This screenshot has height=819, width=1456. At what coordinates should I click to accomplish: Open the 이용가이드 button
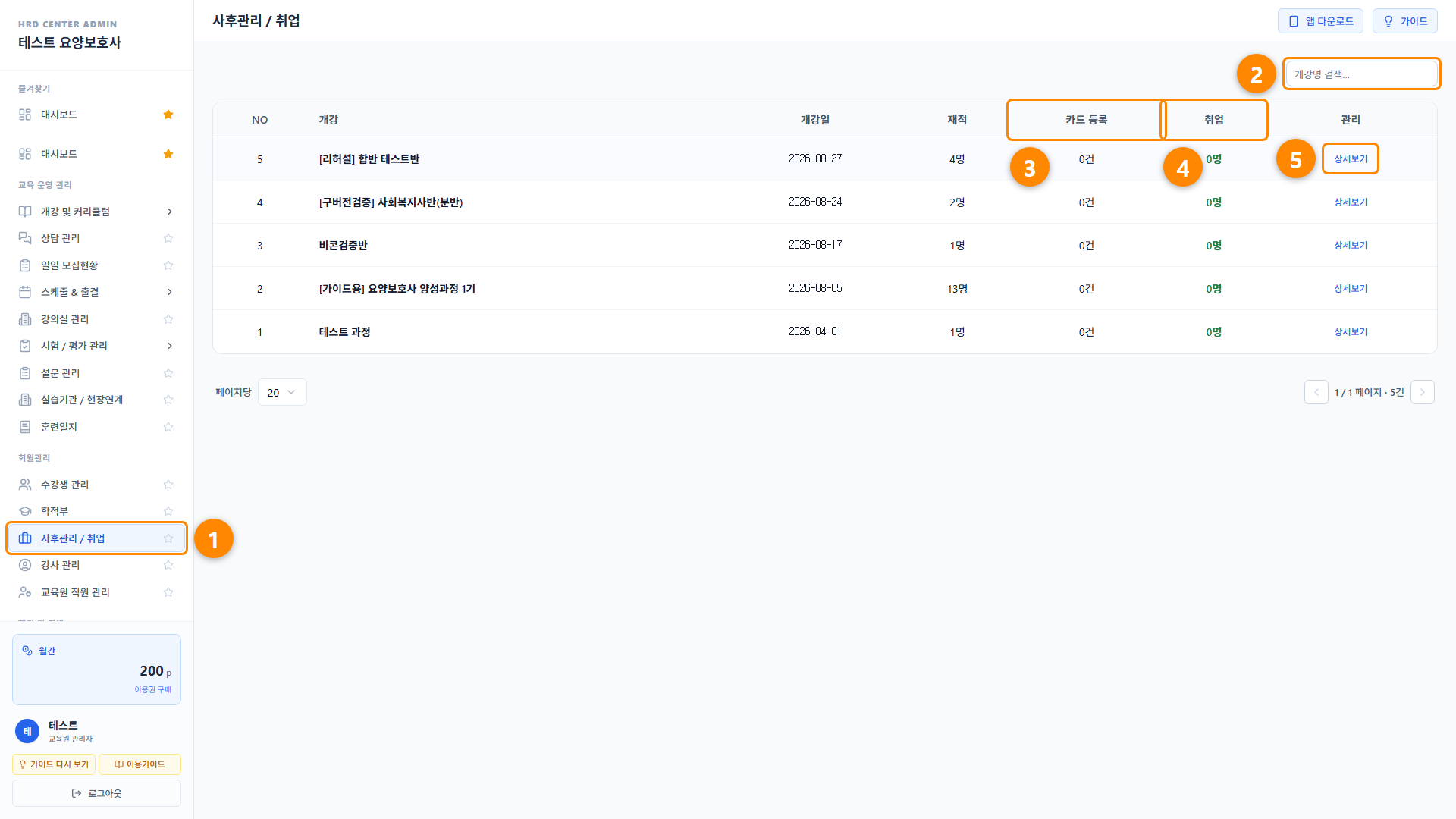pyautogui.click(x=140, y=764)
